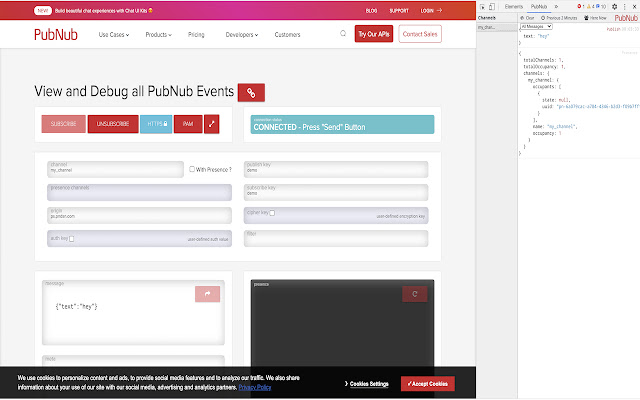
Task: Click the subscribe key input field
Action: coord(336,192)
